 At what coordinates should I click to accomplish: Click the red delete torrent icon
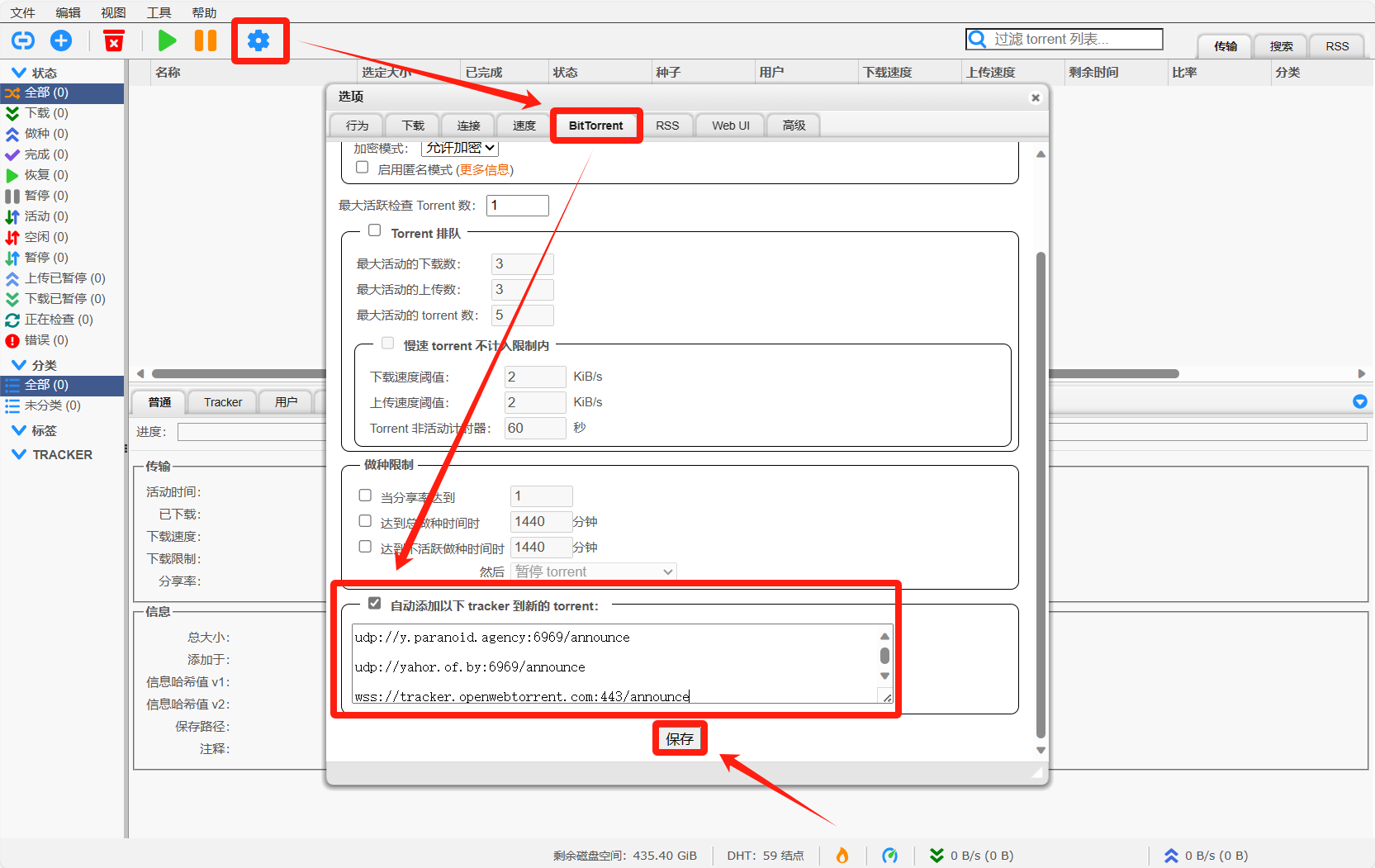point(114,40)
